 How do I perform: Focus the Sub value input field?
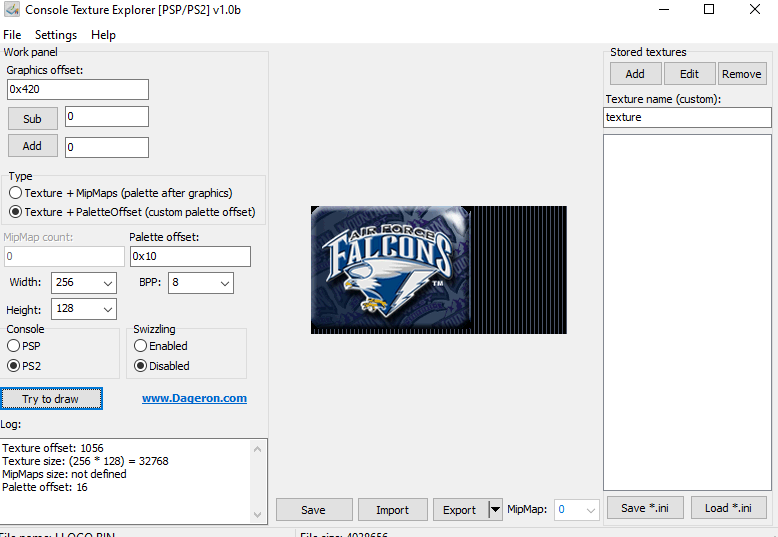tap(107, 117)
